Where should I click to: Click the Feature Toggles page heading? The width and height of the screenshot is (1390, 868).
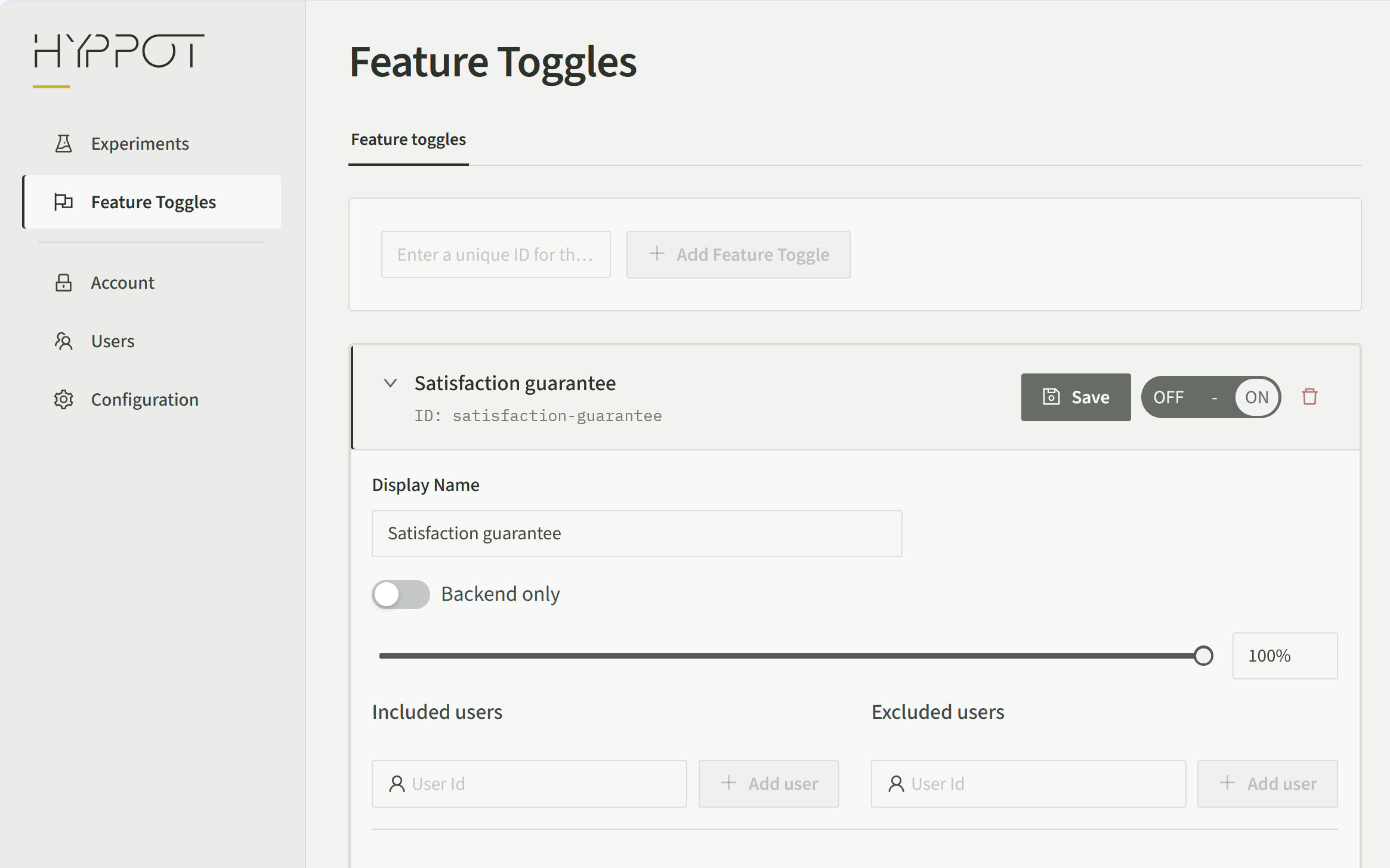coord(493,62)
